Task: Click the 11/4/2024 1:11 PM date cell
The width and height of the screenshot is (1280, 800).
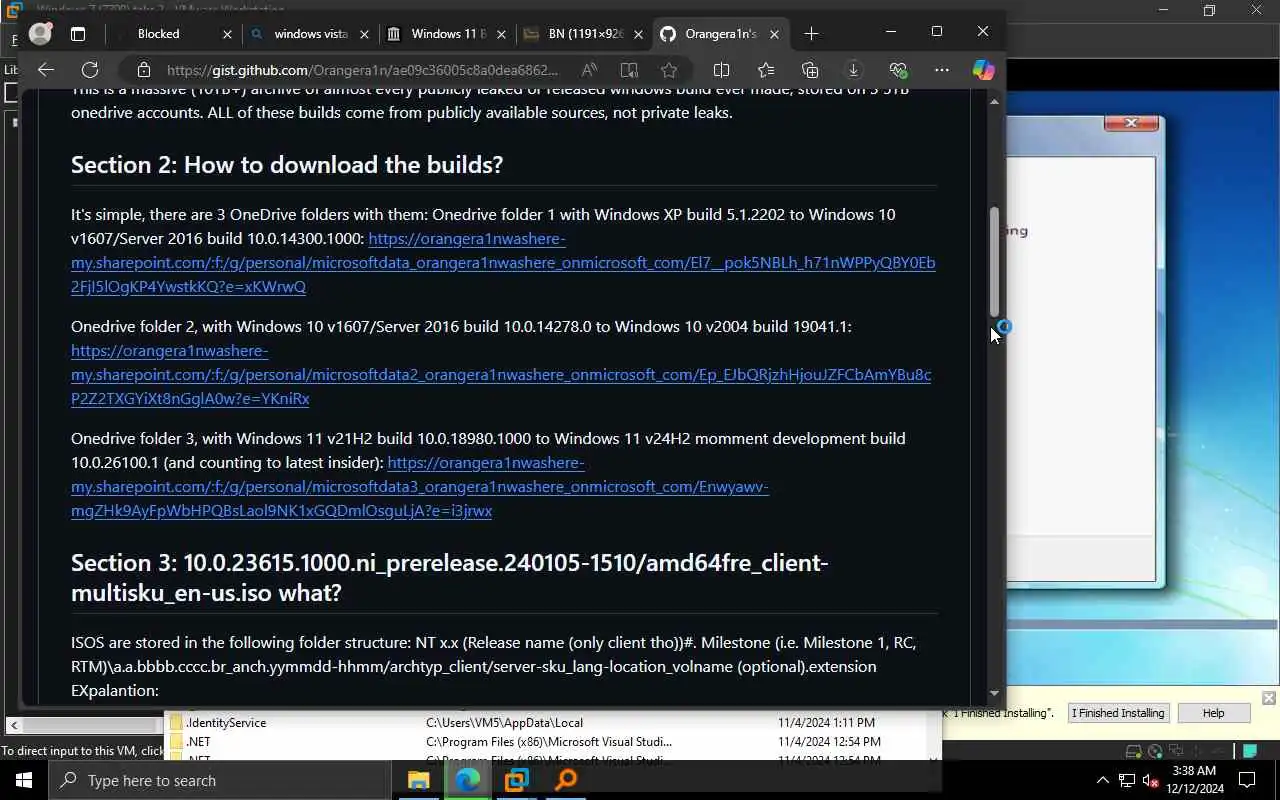Action: tap(826, 722)
